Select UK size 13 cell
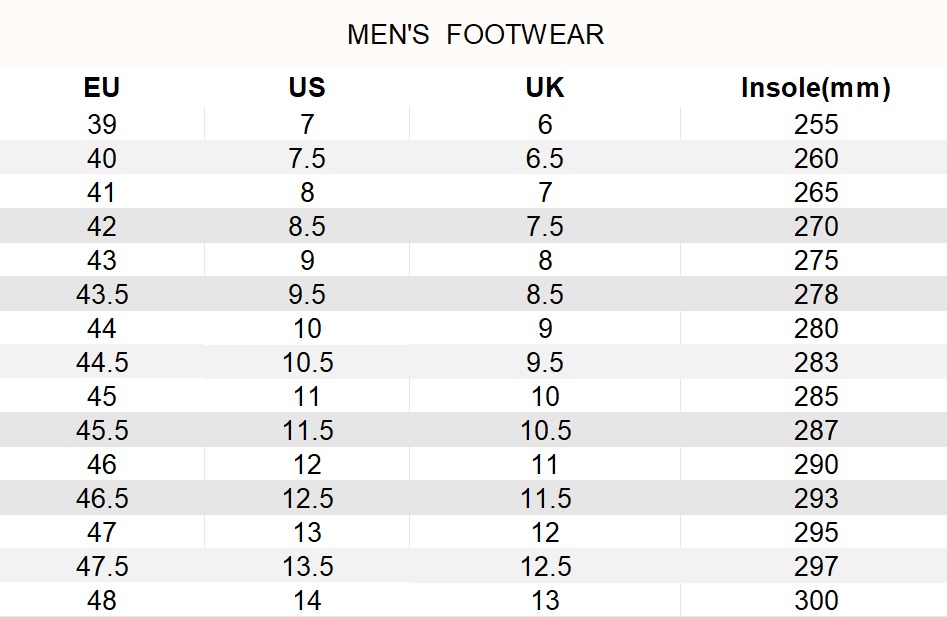Screen dimensions: 947x617 [545, 601]
